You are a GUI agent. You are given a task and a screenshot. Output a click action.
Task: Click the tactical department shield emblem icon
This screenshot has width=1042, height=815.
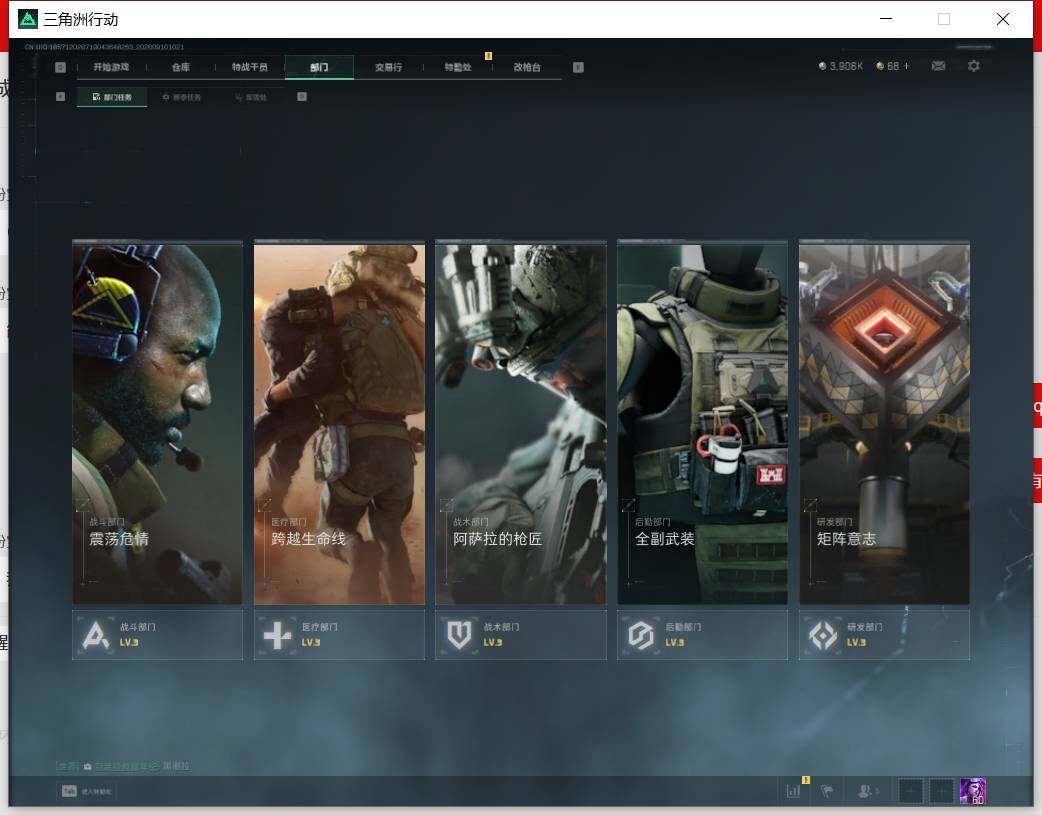459,636
